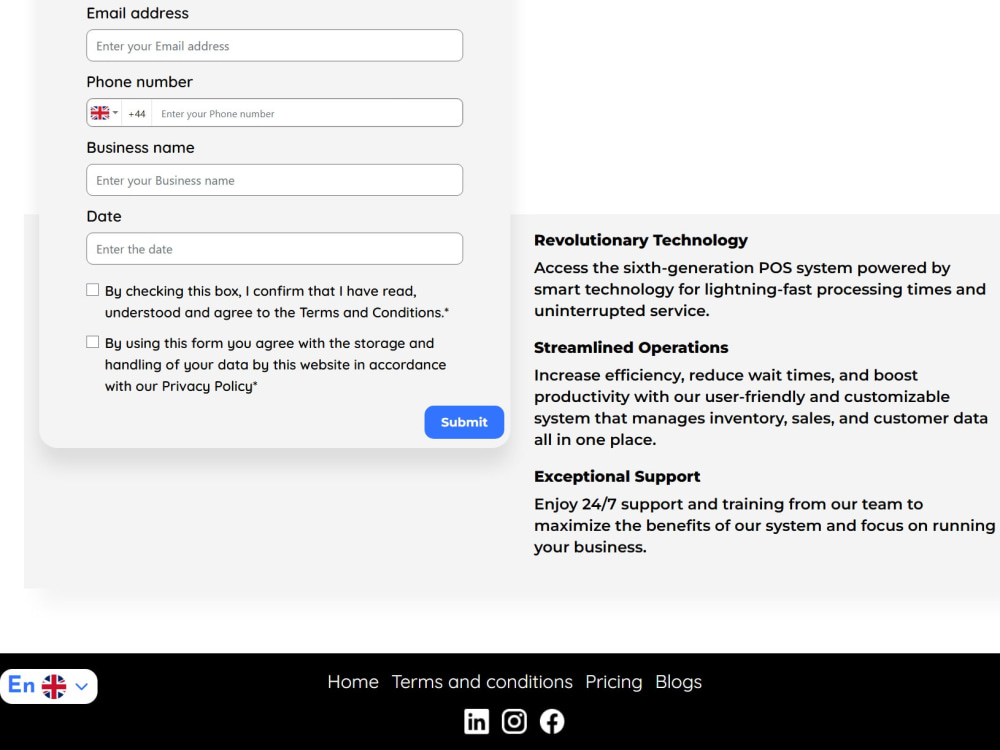Click the Date label
1000x750 pixels.
point(104,217)
